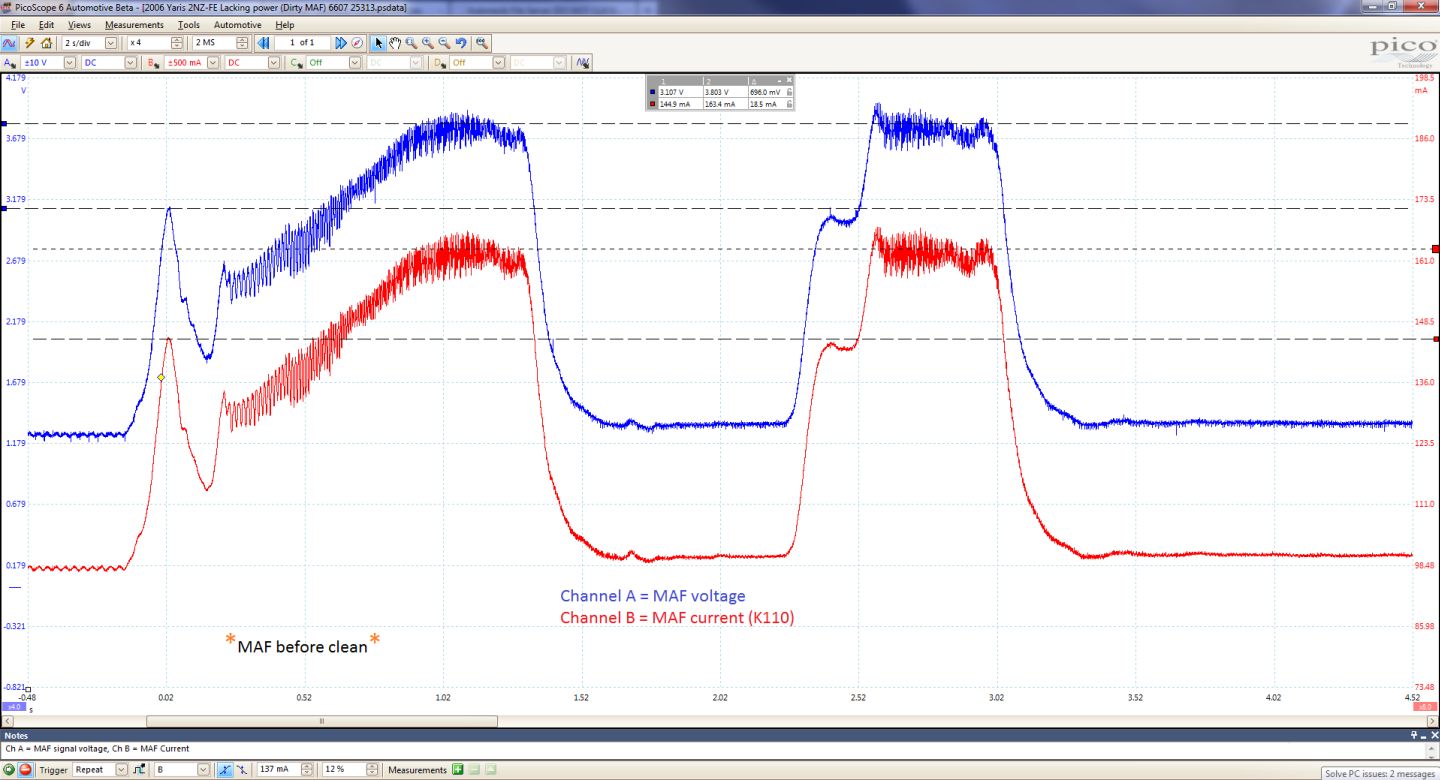Select the Scope mode icon

pos(9,43)
